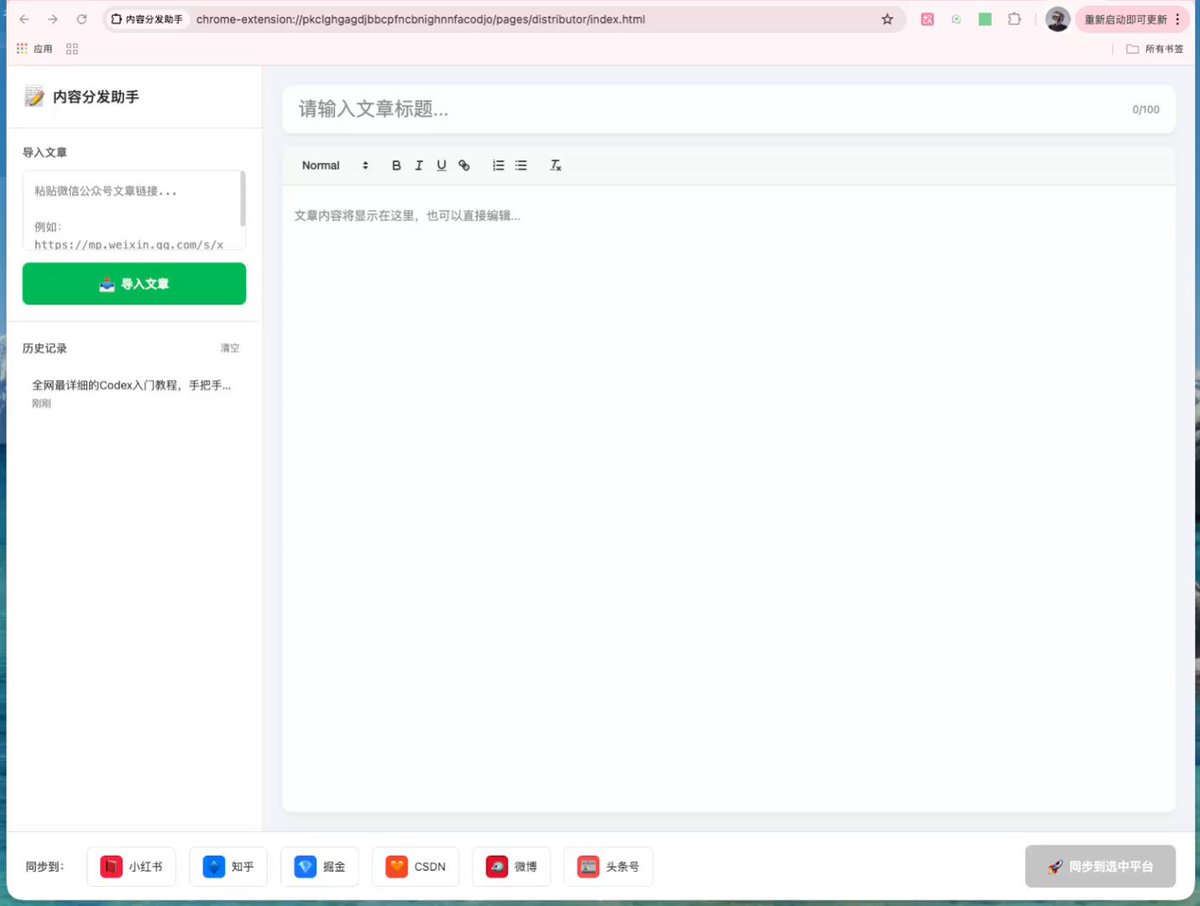Click the address bar URL
This screenshot has height=906, width=1200.
pyautogui.click(x=420, y=19)
